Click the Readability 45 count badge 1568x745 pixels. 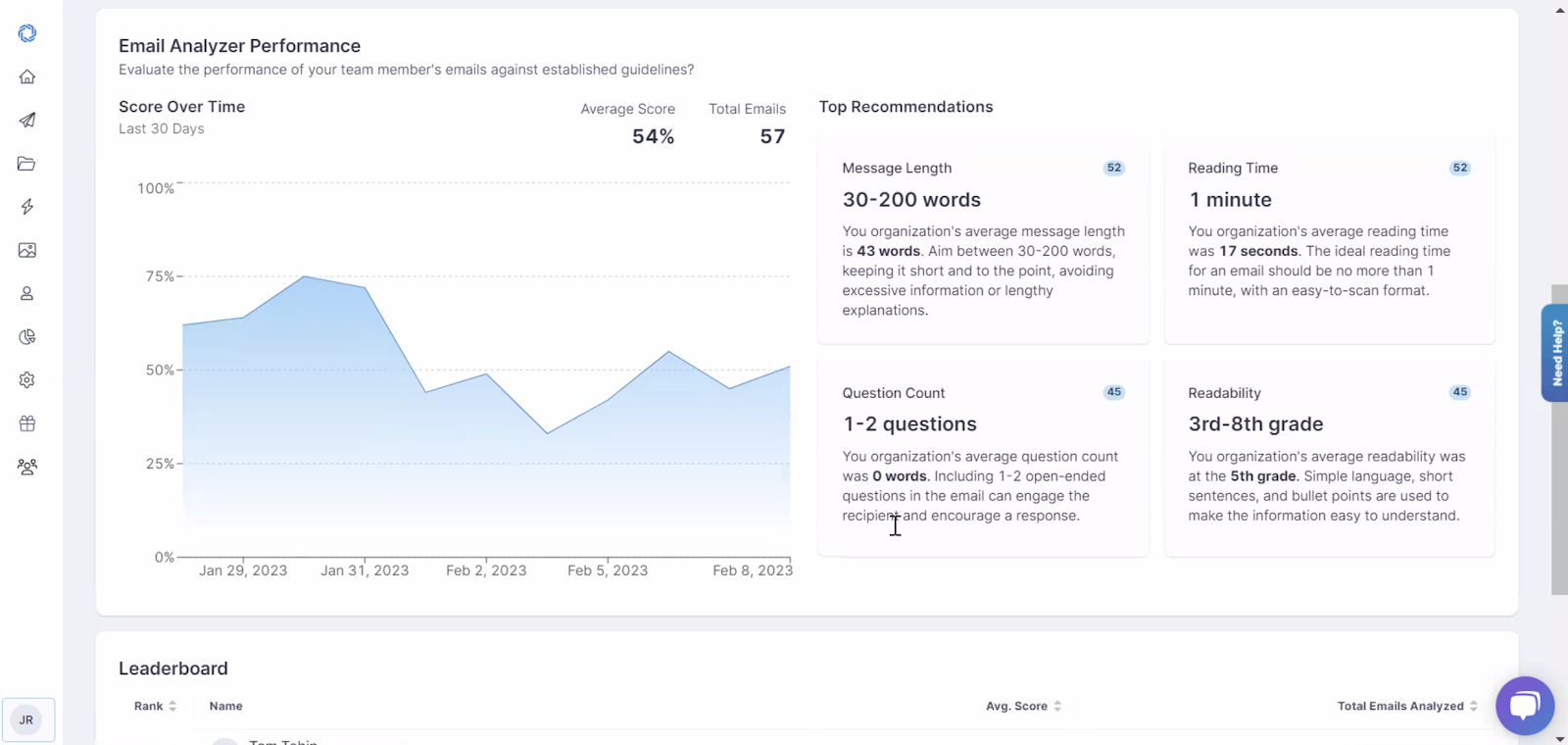coord(1459,392)
